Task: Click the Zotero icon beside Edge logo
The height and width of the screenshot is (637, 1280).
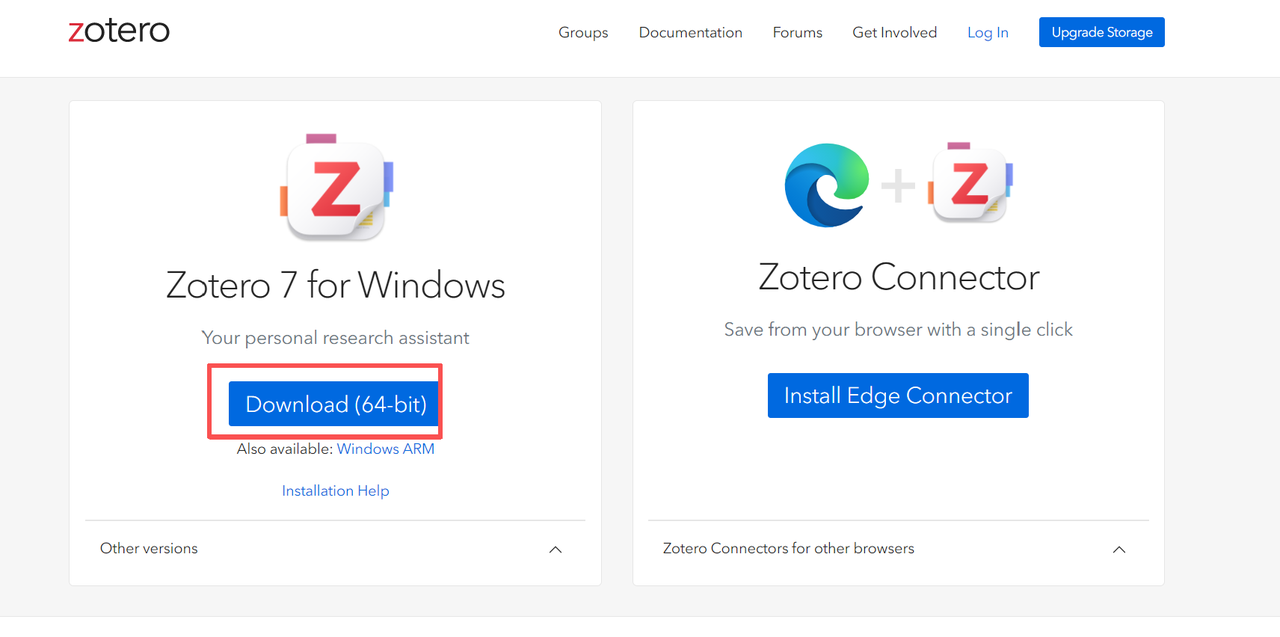Action: 970,184
